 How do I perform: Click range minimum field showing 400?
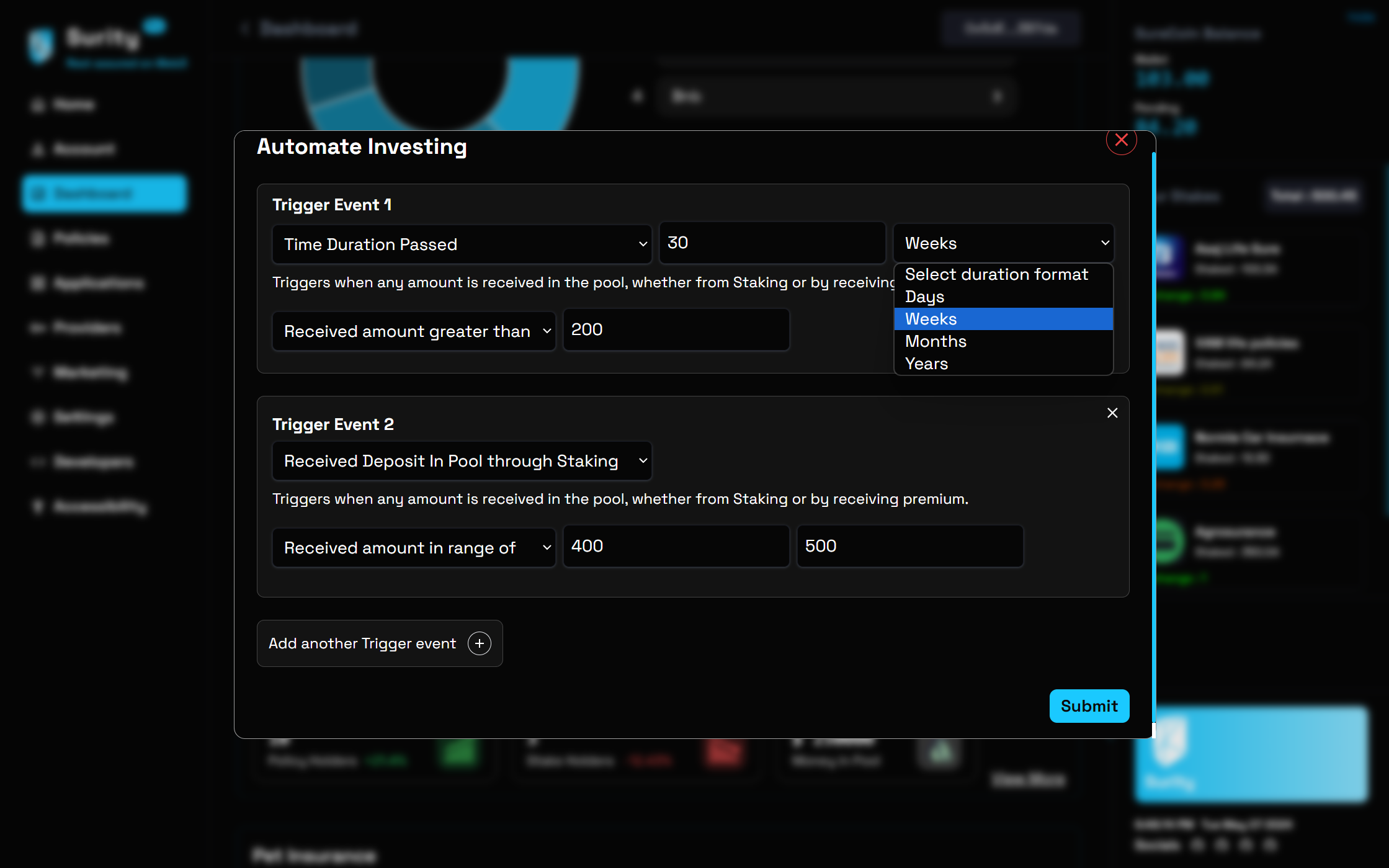(676, 547)
